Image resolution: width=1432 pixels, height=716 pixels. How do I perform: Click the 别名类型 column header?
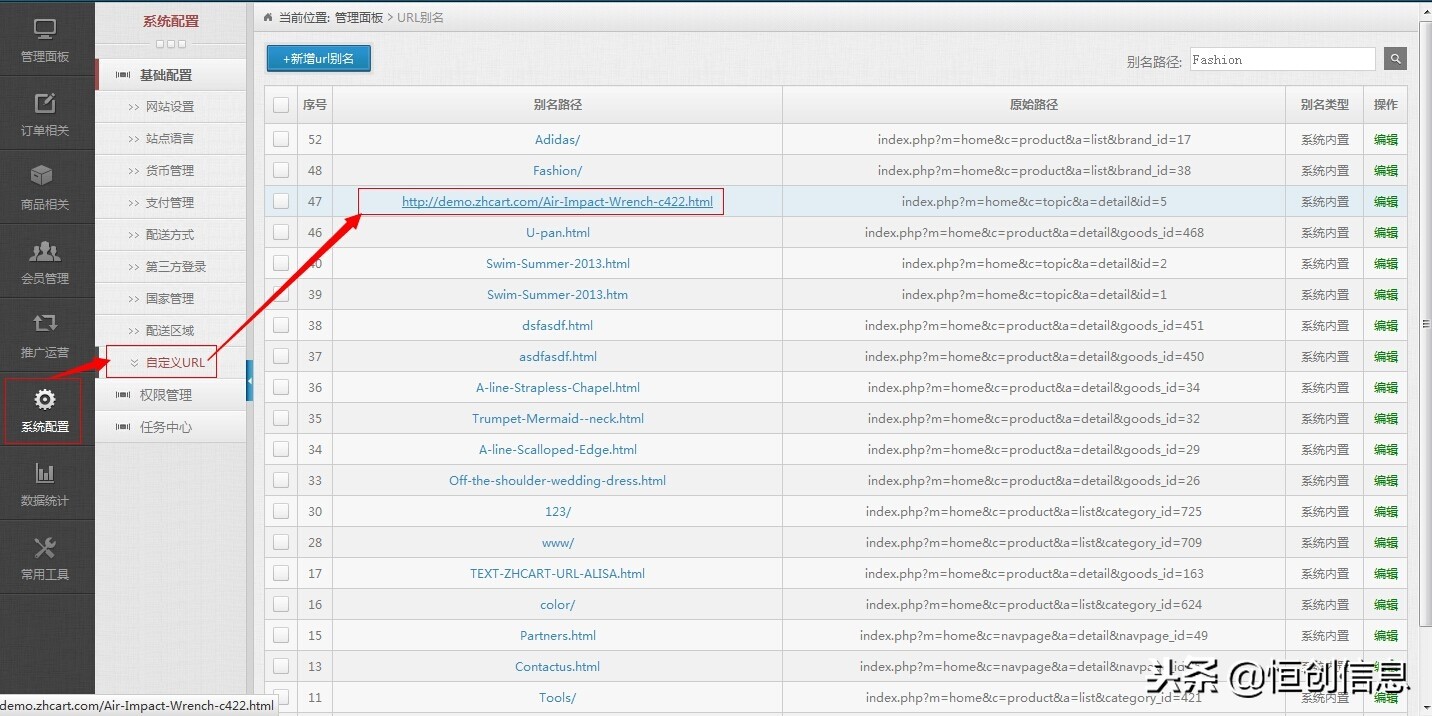pos(1324,105)
